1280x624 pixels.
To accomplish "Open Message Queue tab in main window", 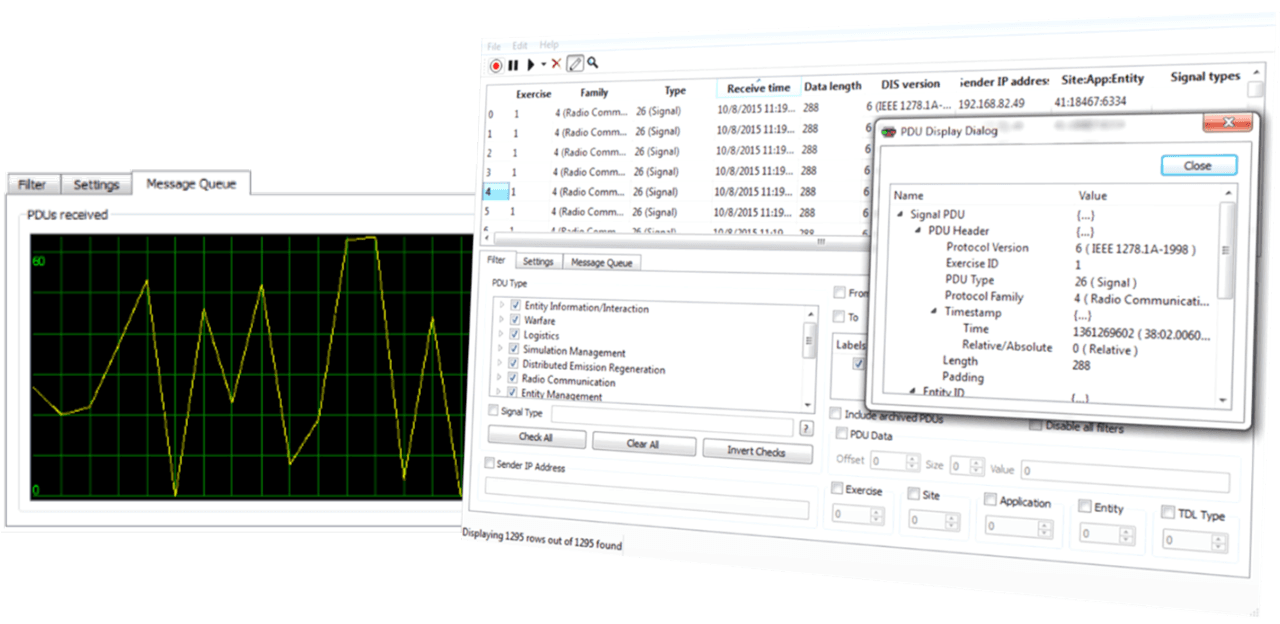I will [601, 263].
